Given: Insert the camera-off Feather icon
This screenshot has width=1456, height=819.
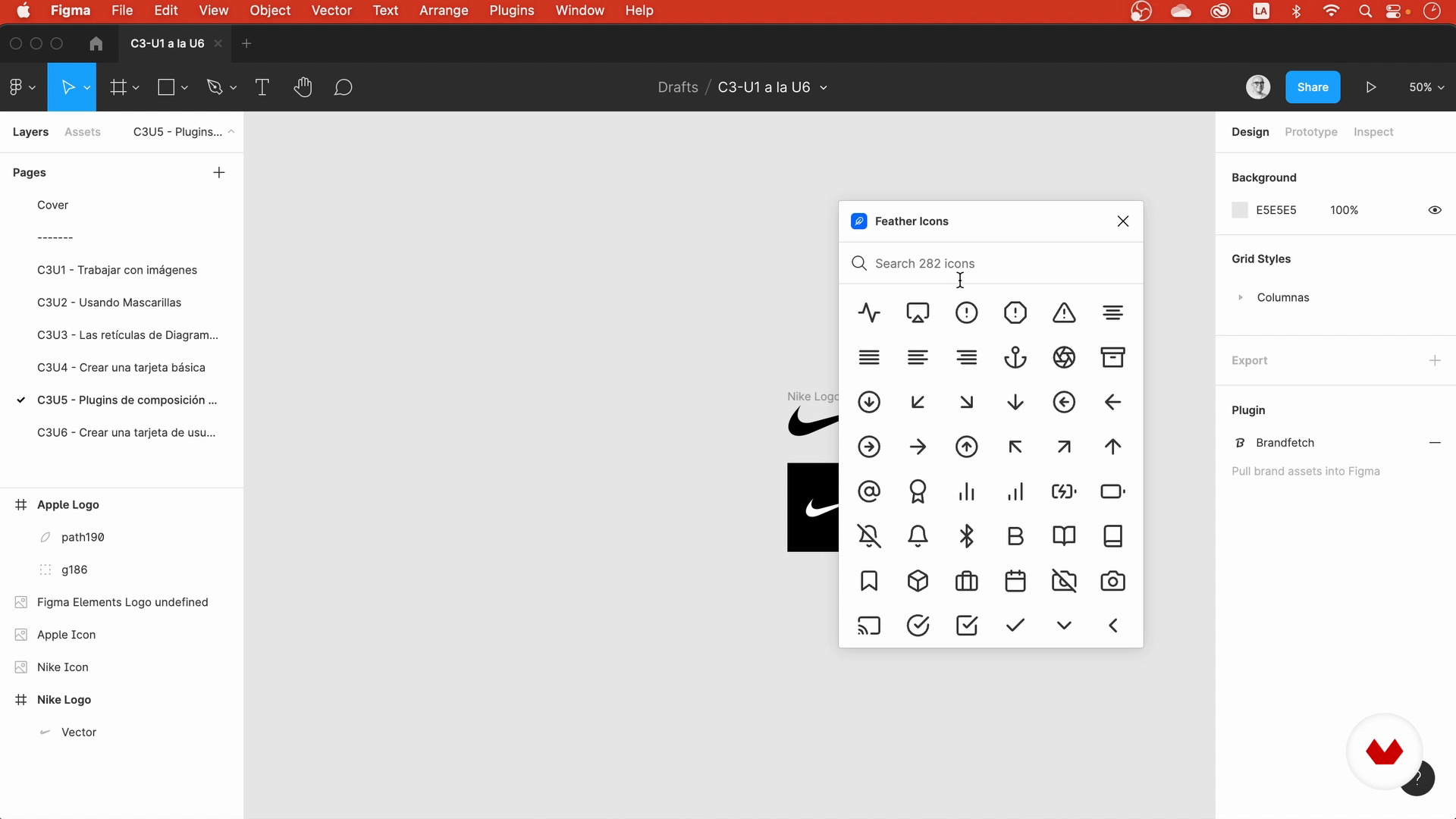Looking at the screenshot, I should pyautogui.click(x=1064, y=581).
